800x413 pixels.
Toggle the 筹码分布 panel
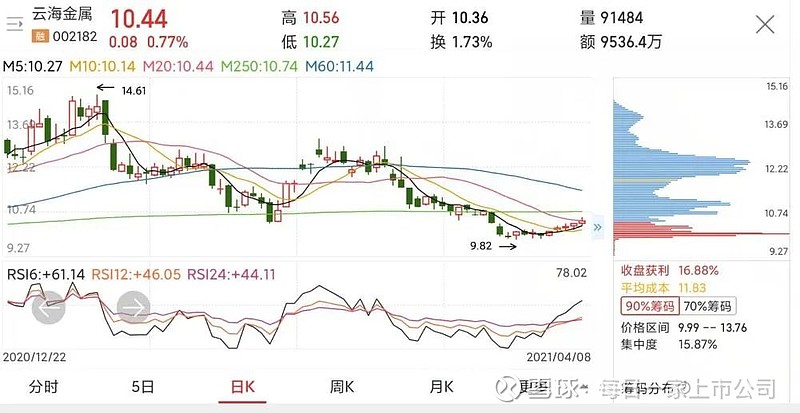tap(649, 387)
